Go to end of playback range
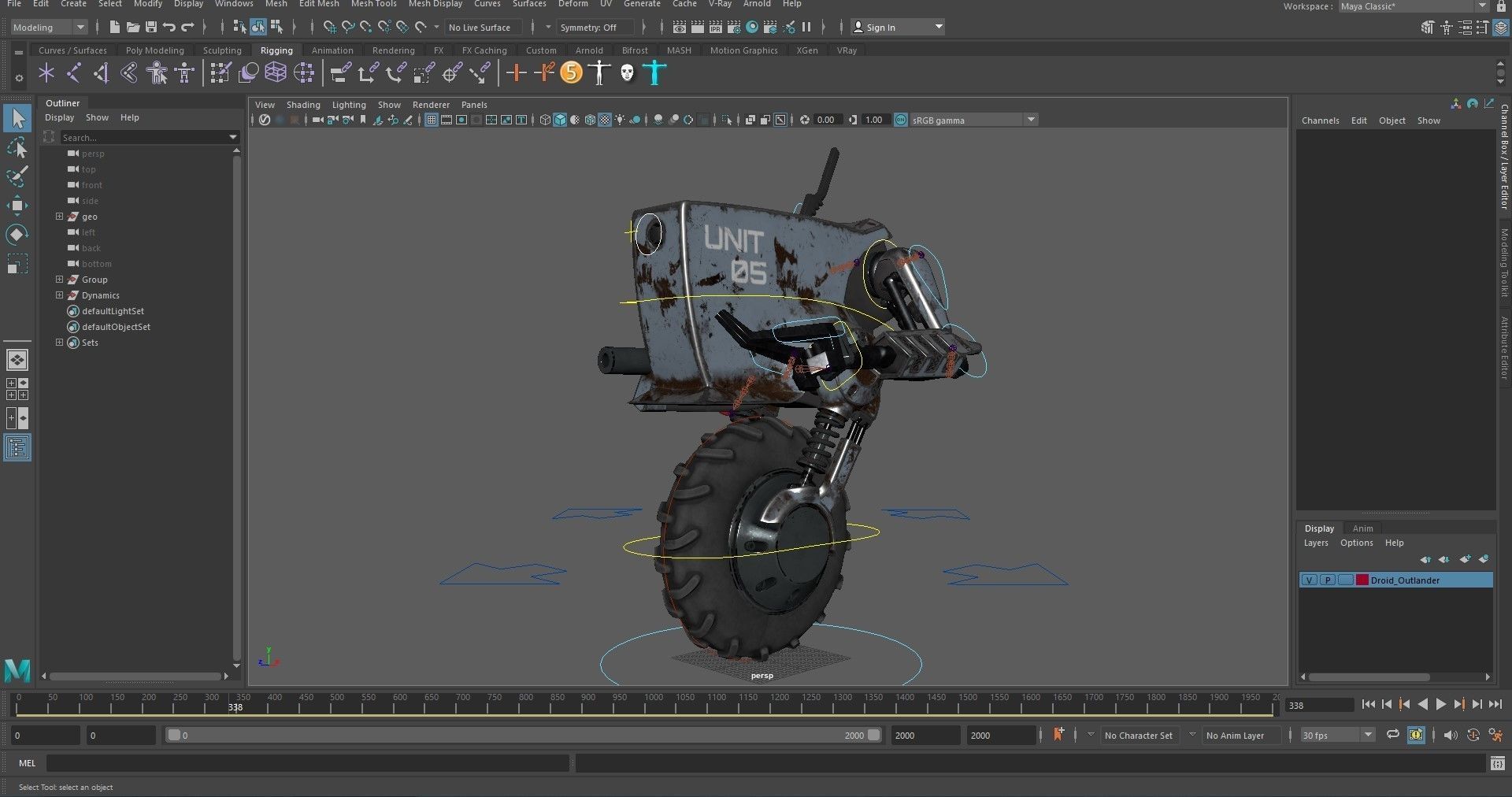The height and width of the screenshot is (797, 1512). coord(1495,705)
